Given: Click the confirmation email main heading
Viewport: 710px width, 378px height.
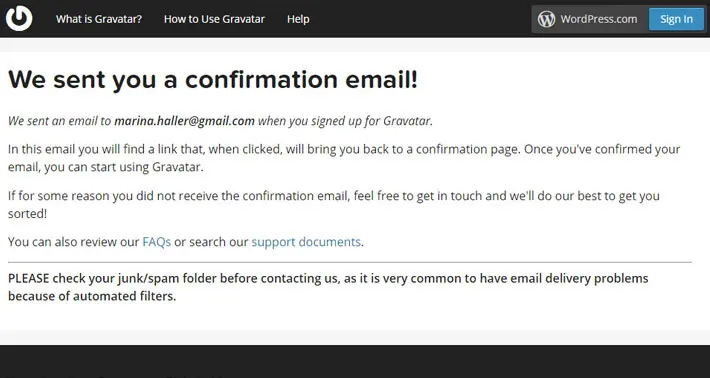Looking at the screenshot, I should pos(213,80).
